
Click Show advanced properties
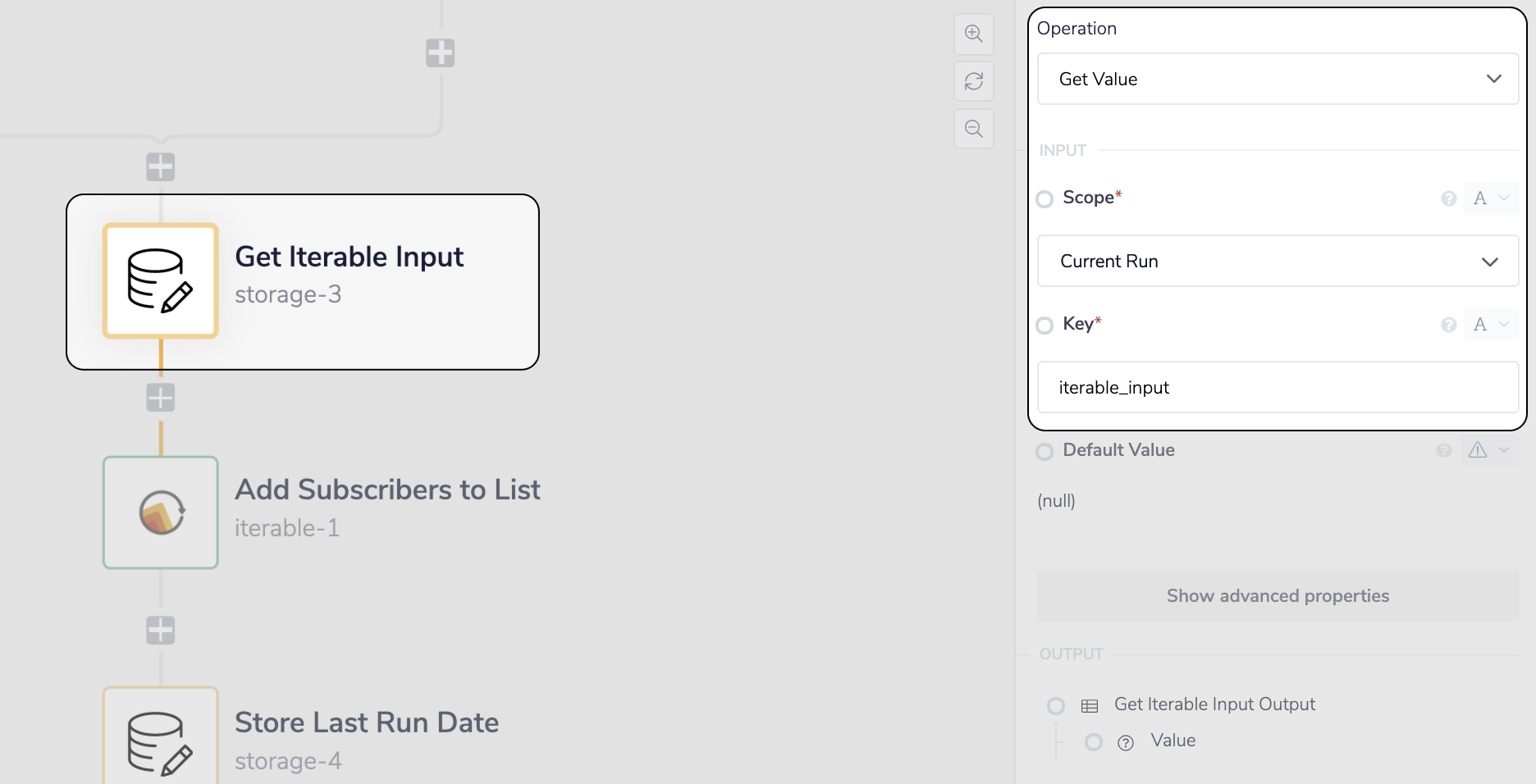1277,595
